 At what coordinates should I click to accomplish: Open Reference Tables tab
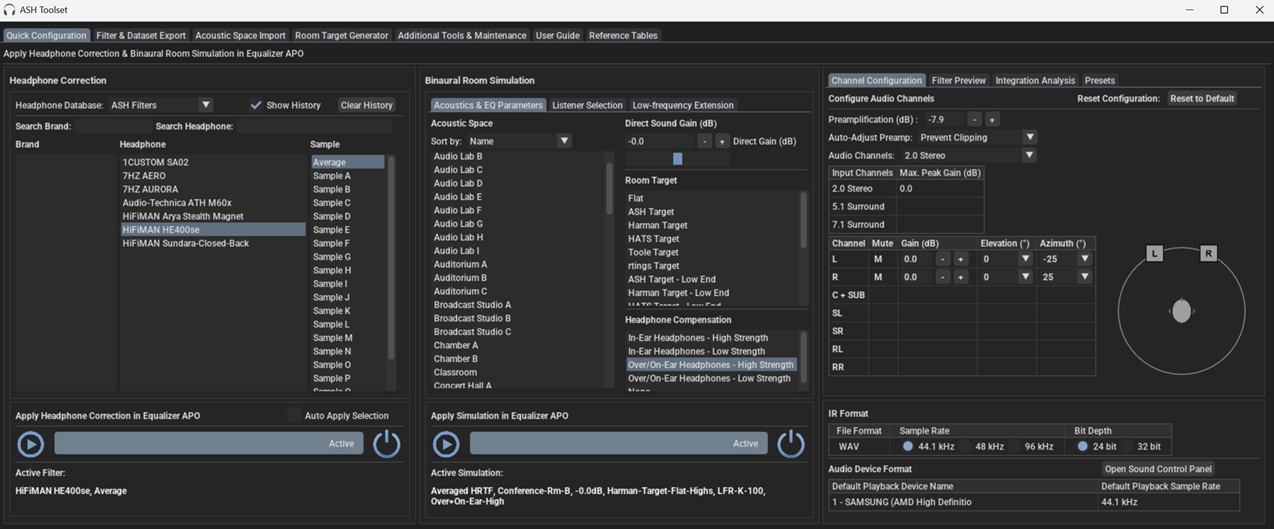tap(623, 35)
